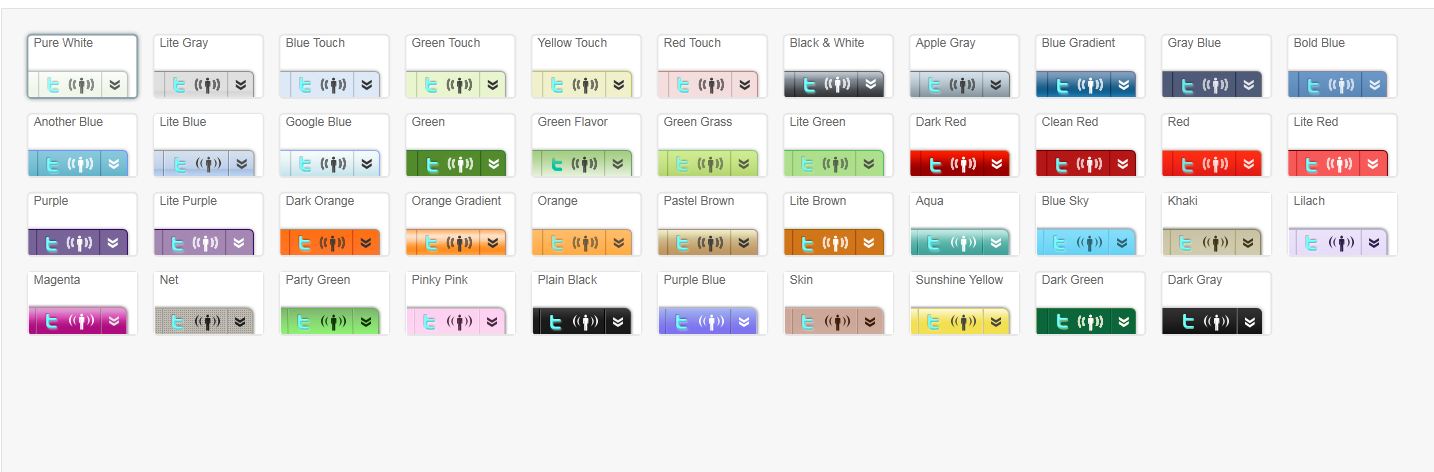1434x472 pixels.
Task: Click Twitter icon in Blue Touch theme
Action: tap(304, 85)
